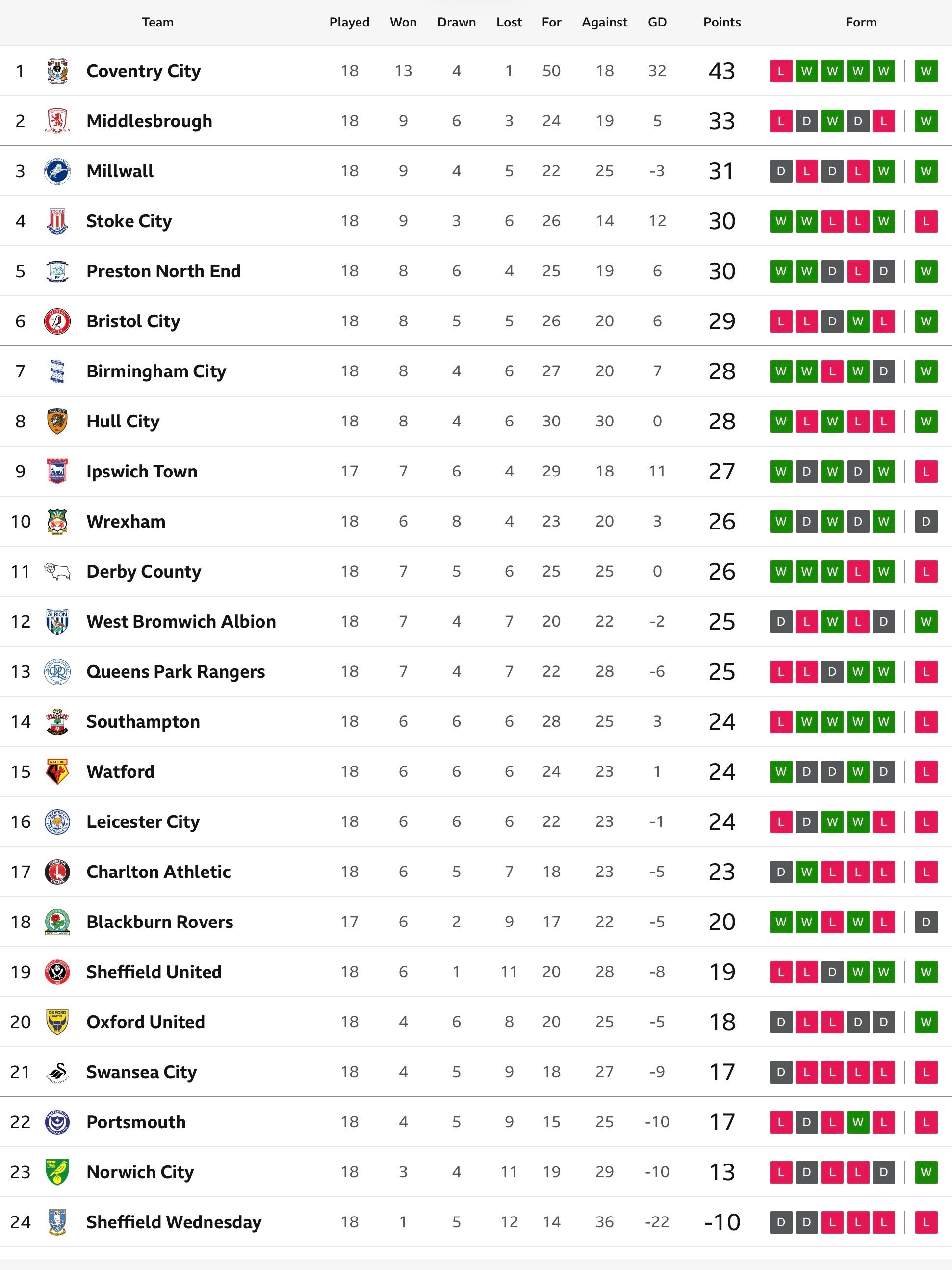
Task: Click the Watford club crest
Action: click(57, 771)
